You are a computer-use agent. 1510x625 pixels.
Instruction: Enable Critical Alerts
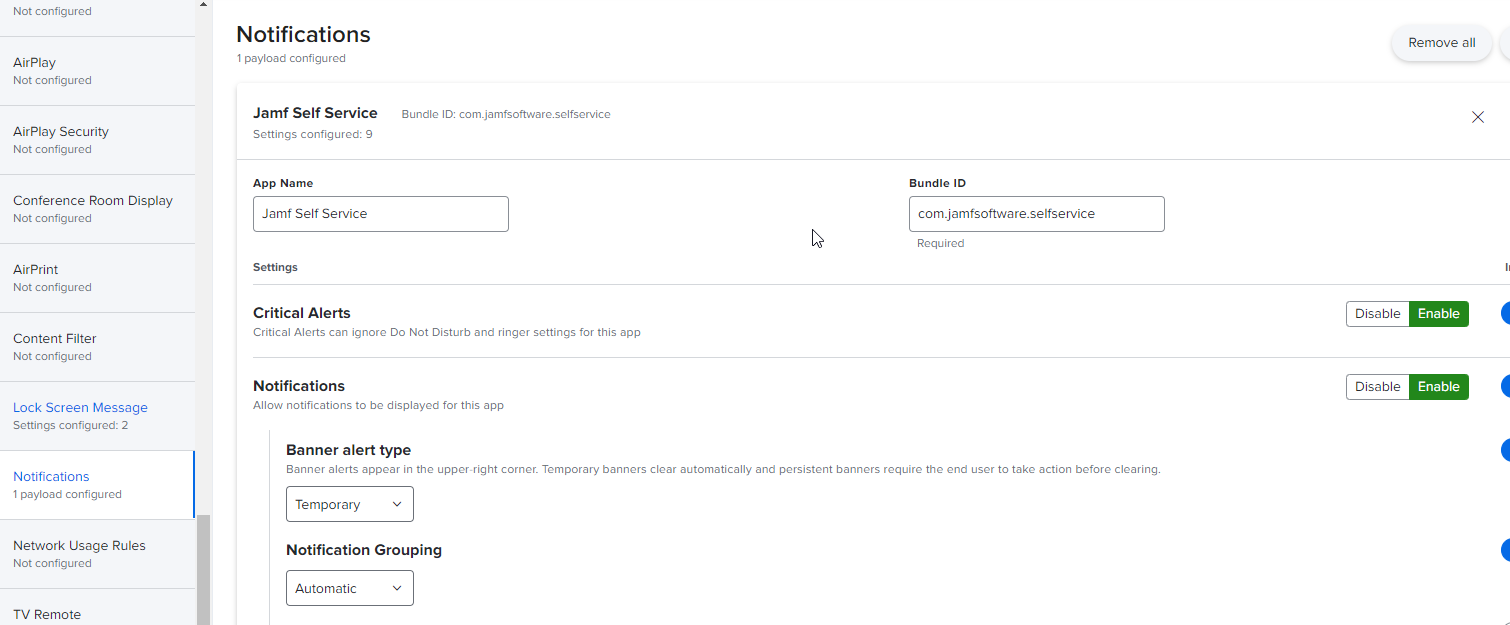(x=1438, y=314)
